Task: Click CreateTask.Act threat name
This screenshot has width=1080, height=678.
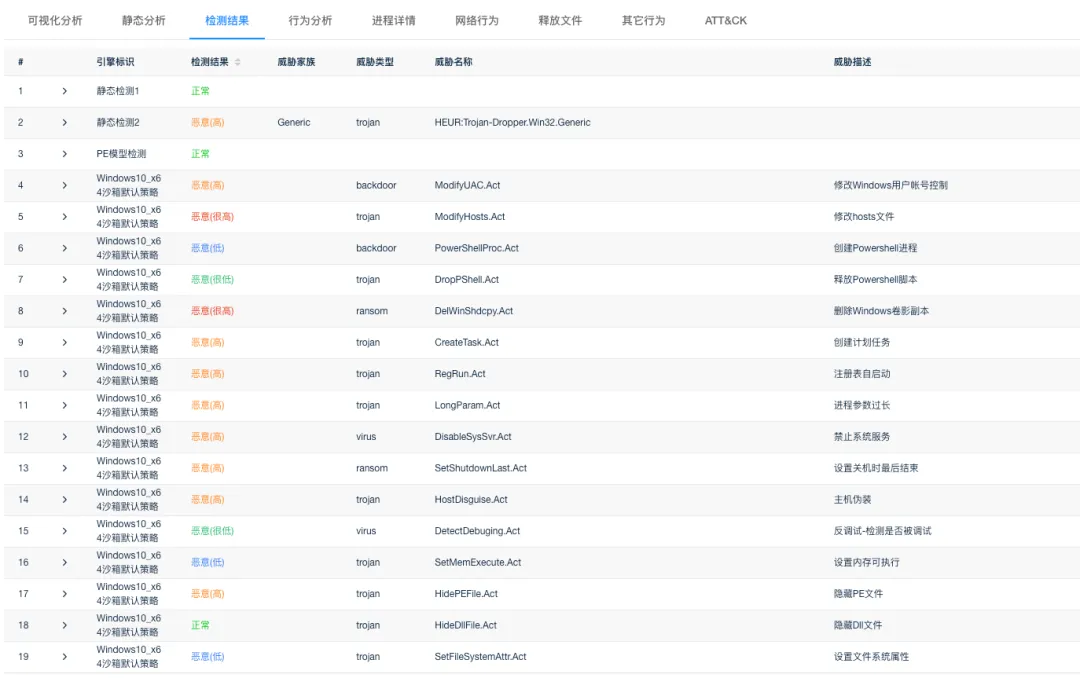Action: pos(467,342)
